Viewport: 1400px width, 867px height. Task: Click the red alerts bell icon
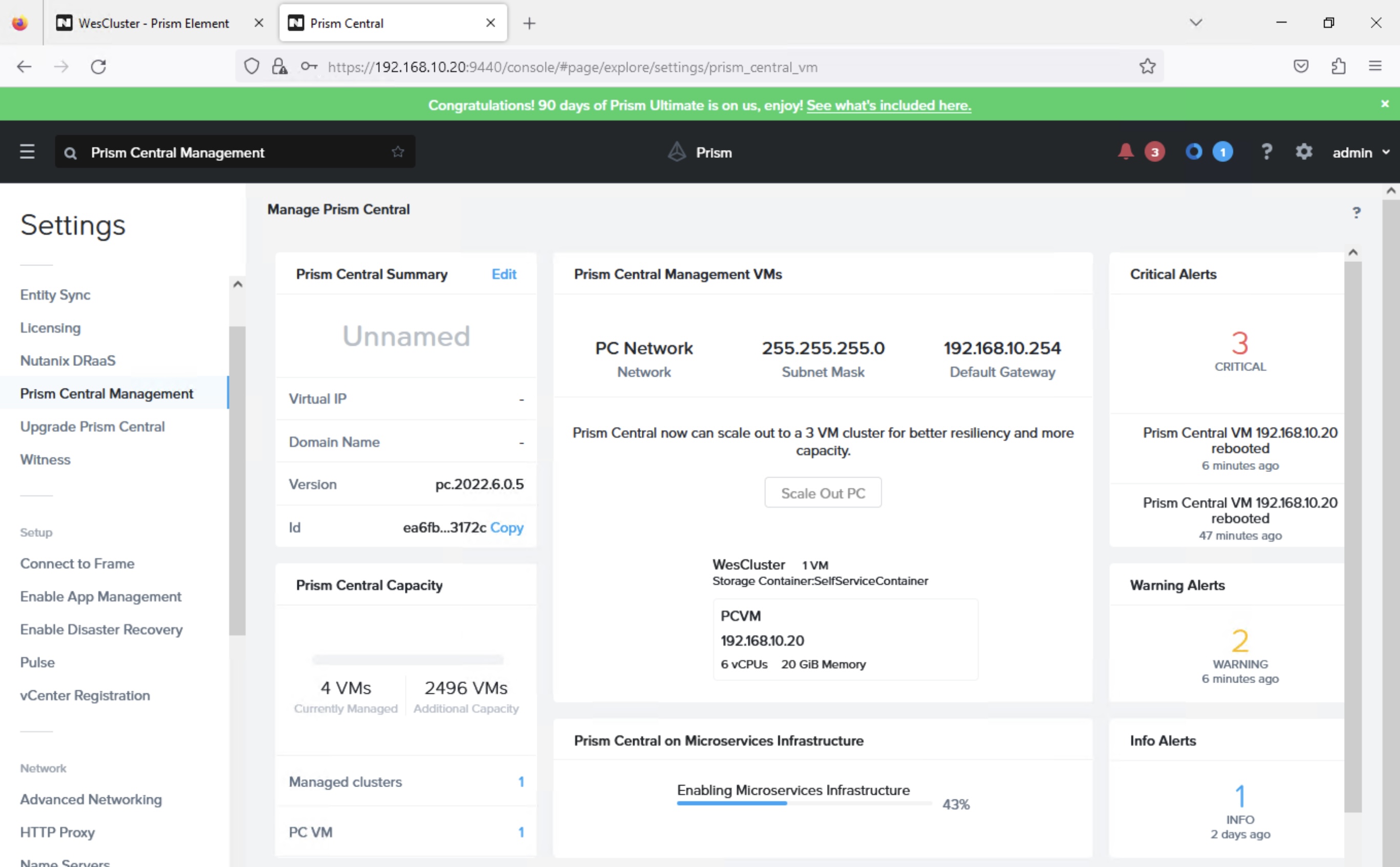pyautogui.click(x=1125, y=151)
